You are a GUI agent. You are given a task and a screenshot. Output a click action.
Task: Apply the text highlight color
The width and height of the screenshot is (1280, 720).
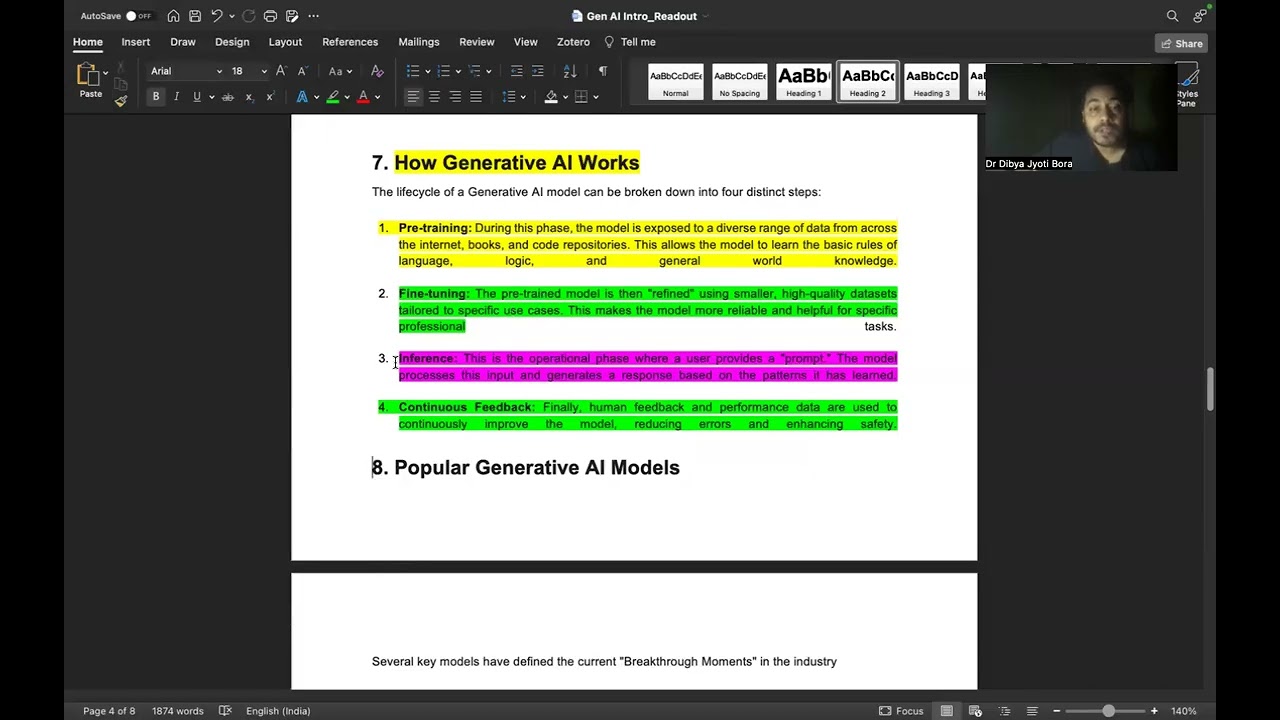(333, 97)
